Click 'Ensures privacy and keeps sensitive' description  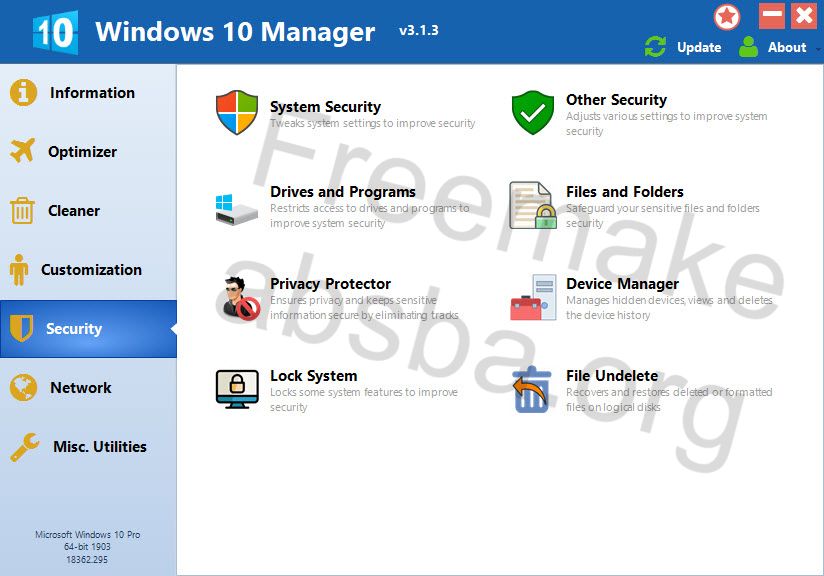[x=353, y=300]
